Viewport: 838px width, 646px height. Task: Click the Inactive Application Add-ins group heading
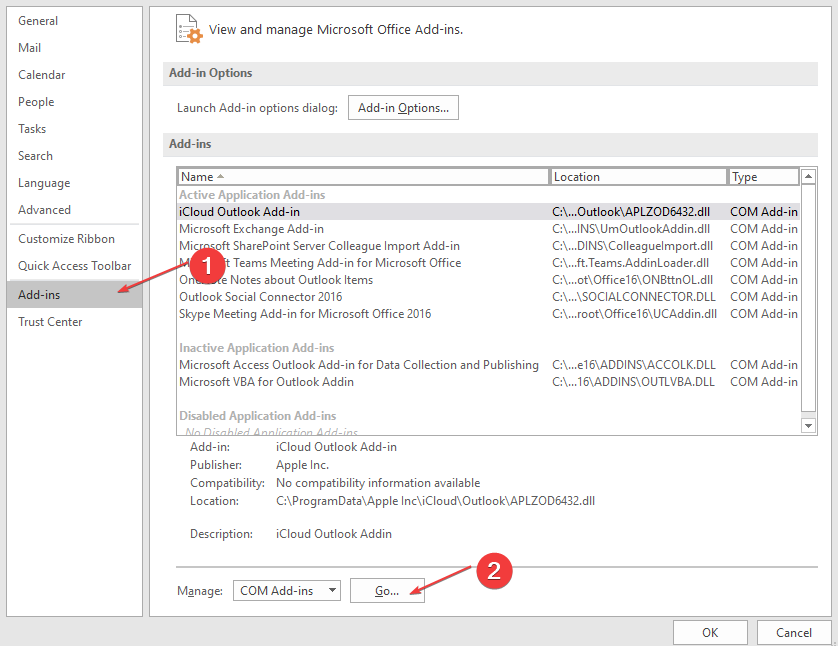257,348
